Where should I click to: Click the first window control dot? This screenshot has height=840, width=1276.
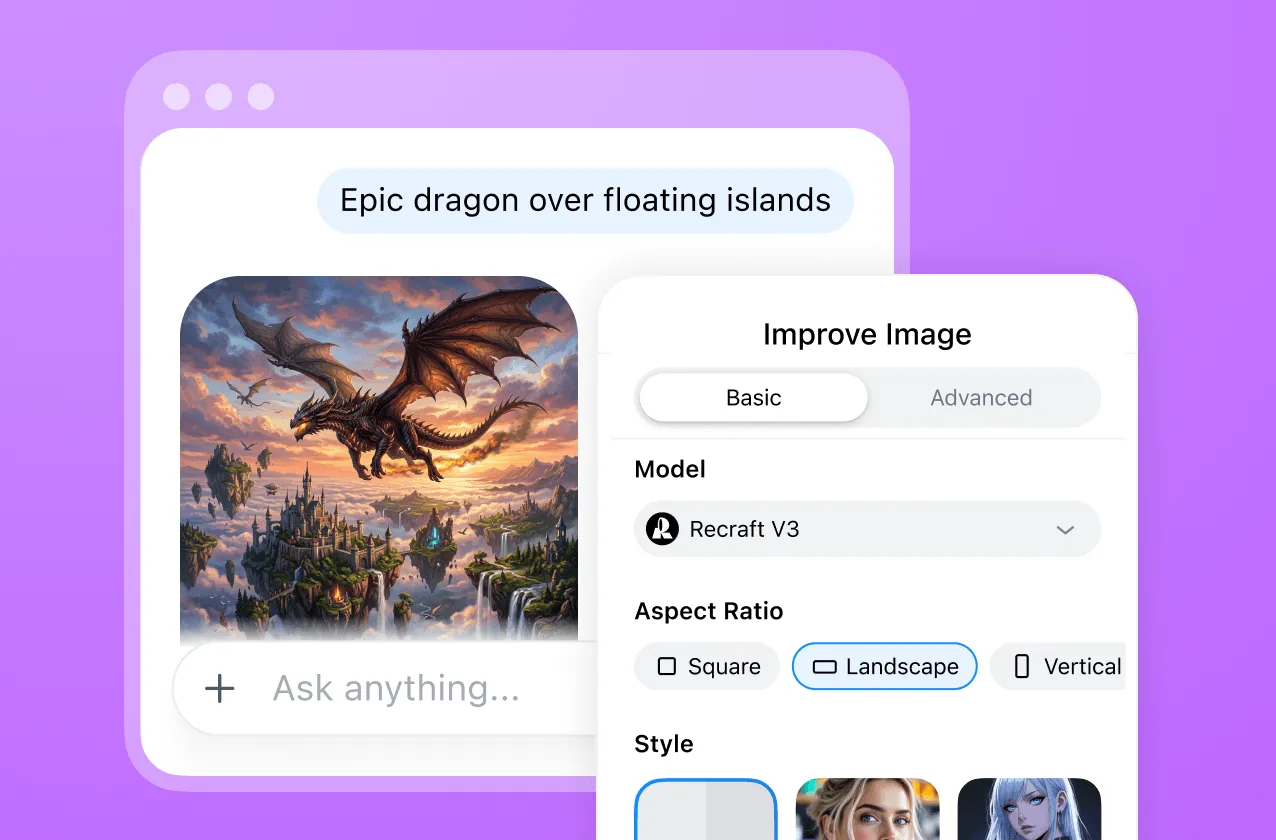(177, 97)
